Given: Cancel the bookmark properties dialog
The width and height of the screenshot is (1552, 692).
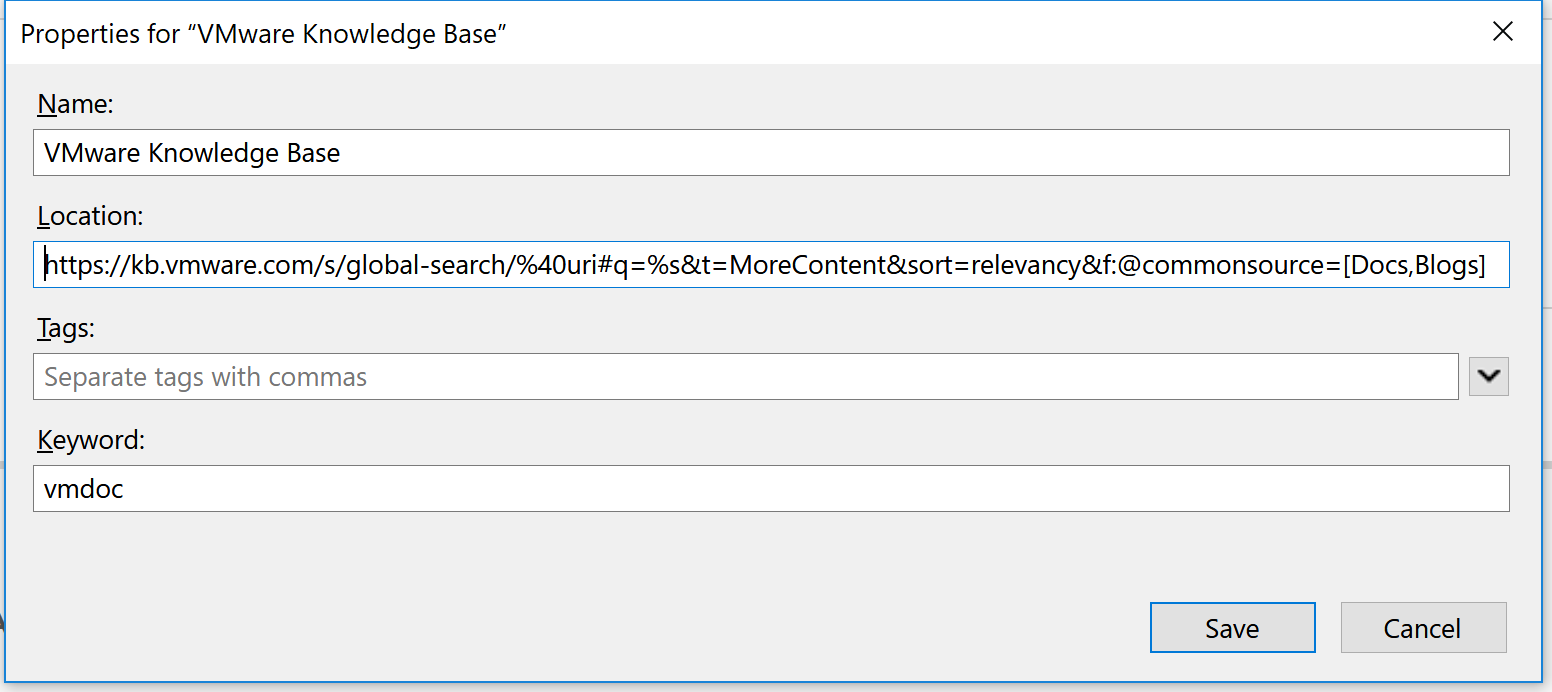Looking at the screenshot, I should [x=1423, y=628].
